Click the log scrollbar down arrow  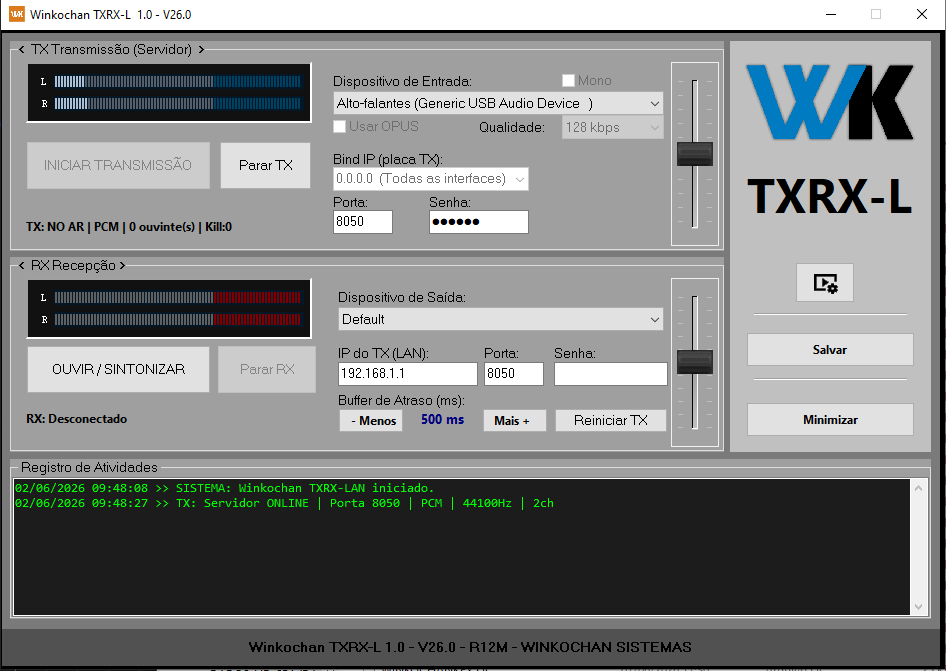(918, 607)
